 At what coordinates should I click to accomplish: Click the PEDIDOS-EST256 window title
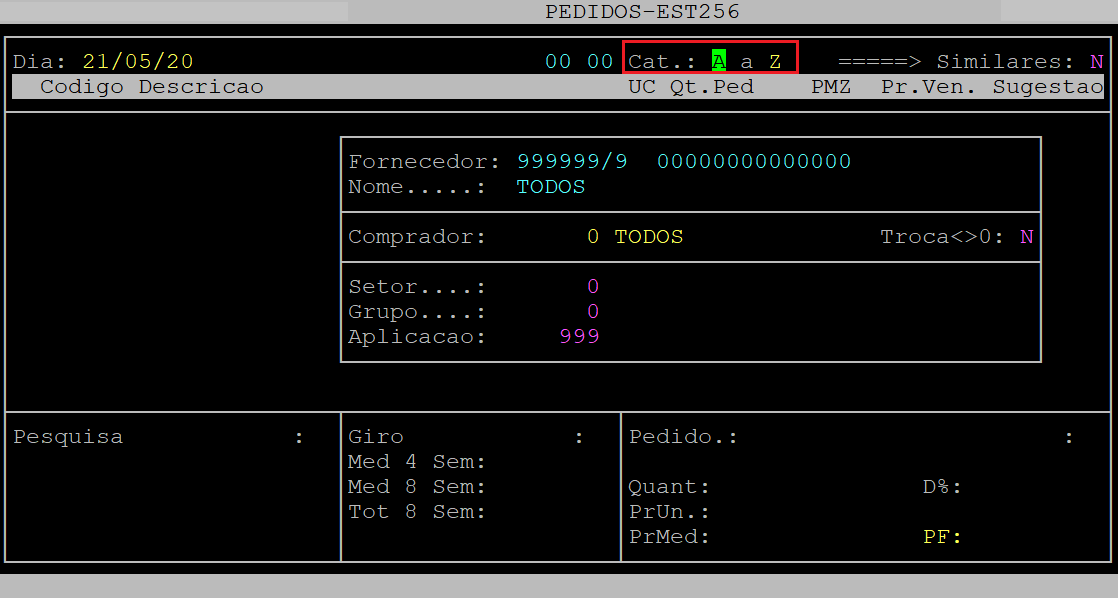[642, 12]
